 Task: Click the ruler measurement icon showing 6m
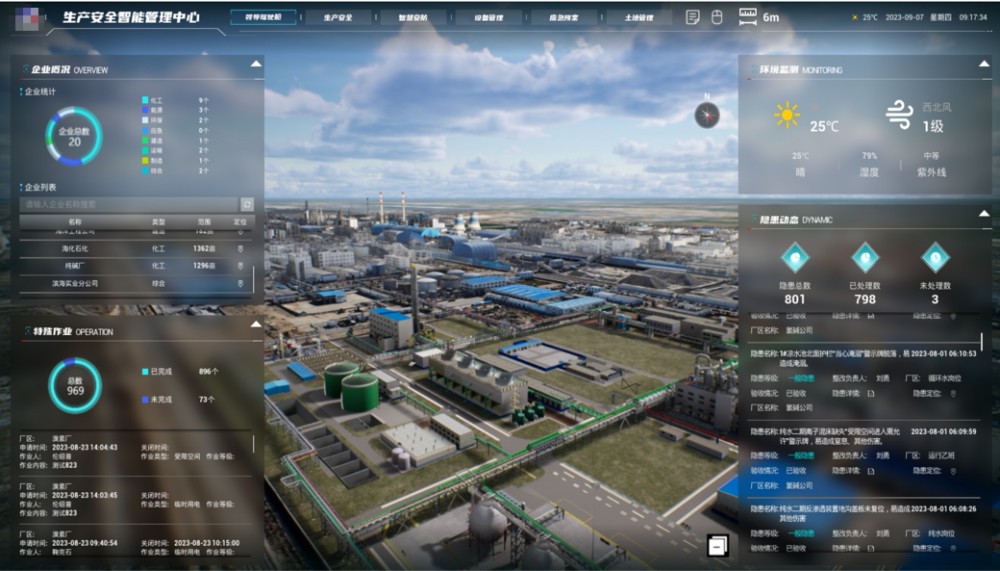click(748, 17)
